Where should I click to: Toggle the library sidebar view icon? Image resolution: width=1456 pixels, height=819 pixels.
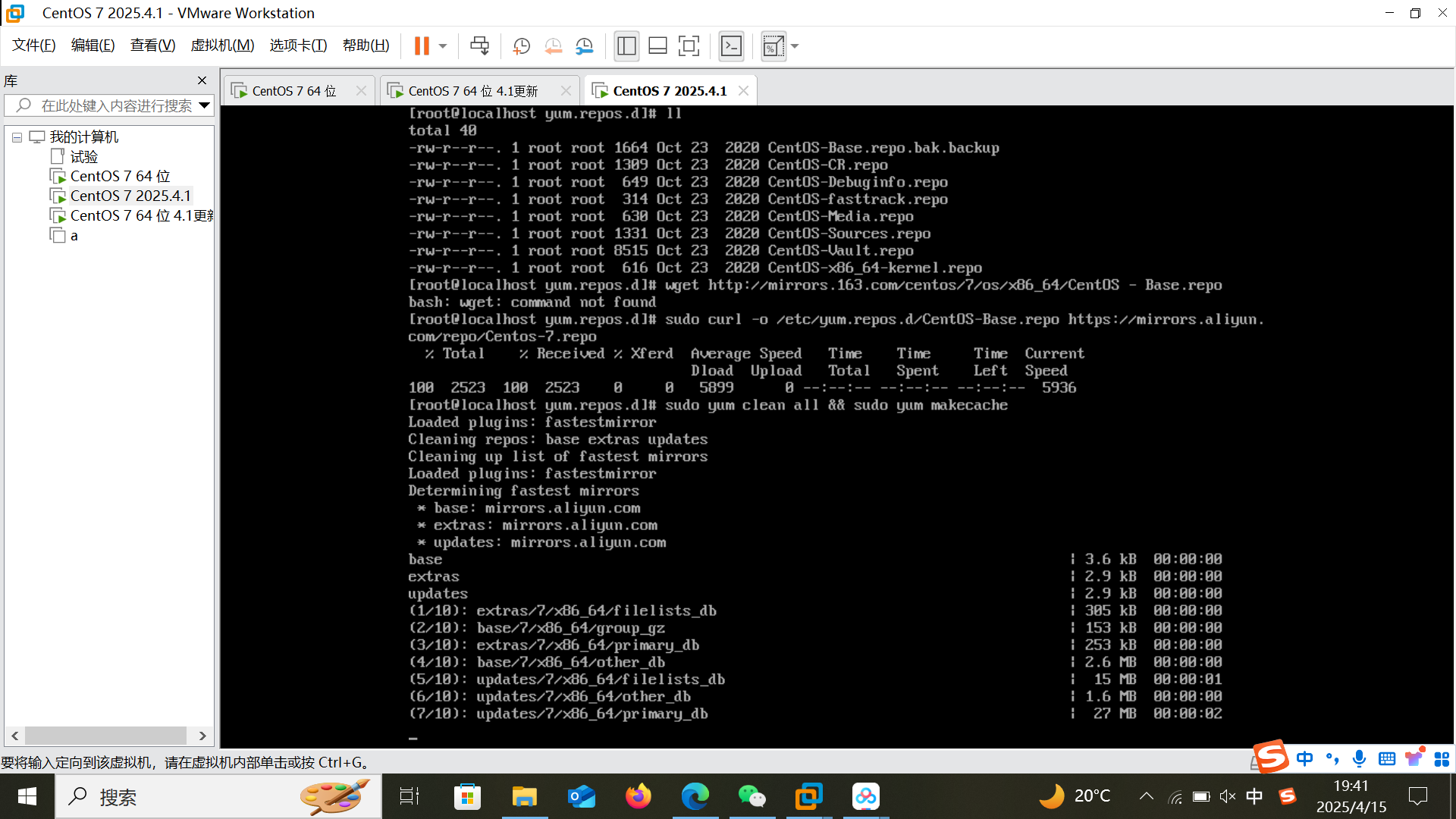(x=626, y=46)
